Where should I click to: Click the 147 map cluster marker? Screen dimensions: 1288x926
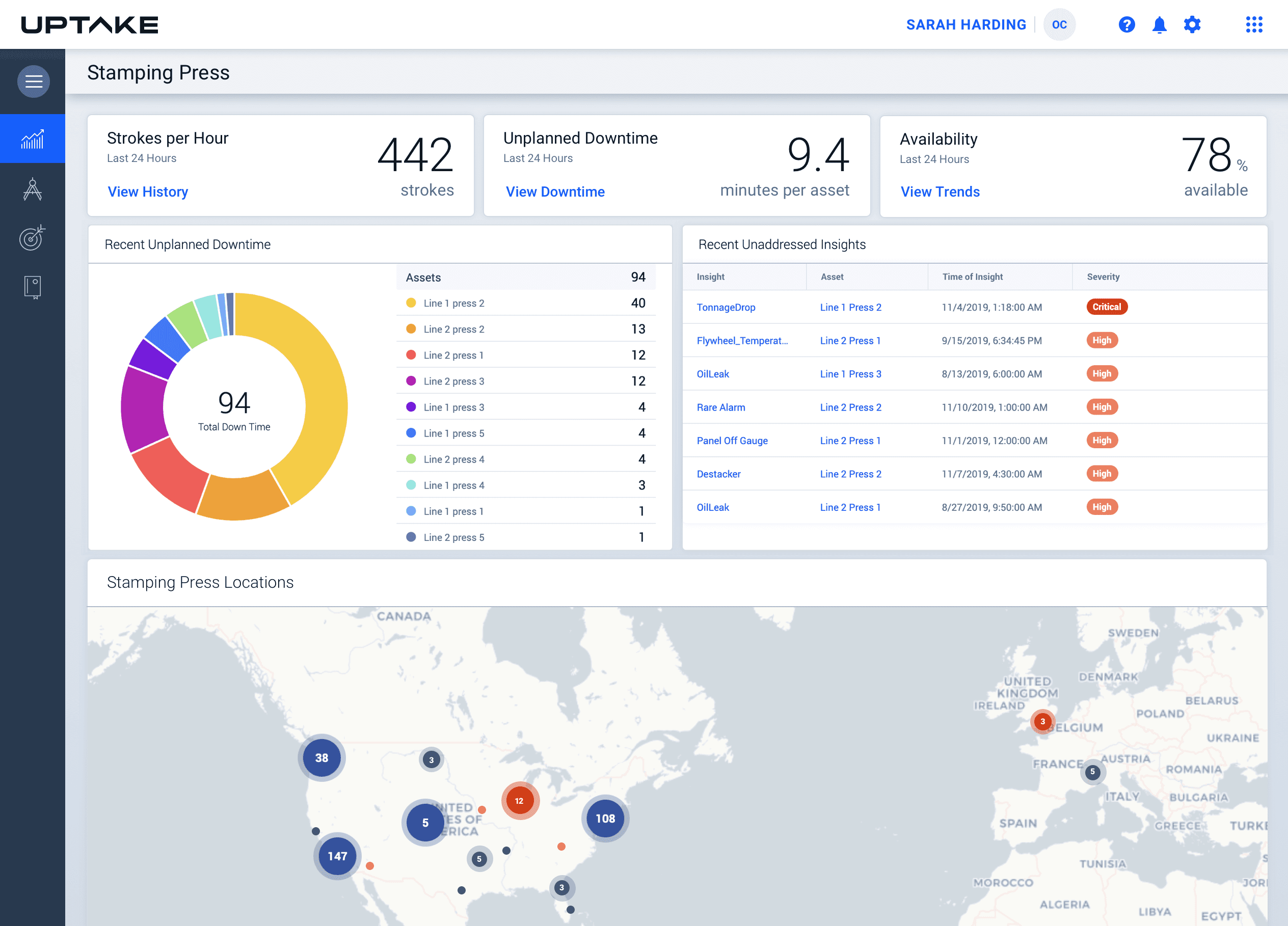coord(337,856)
